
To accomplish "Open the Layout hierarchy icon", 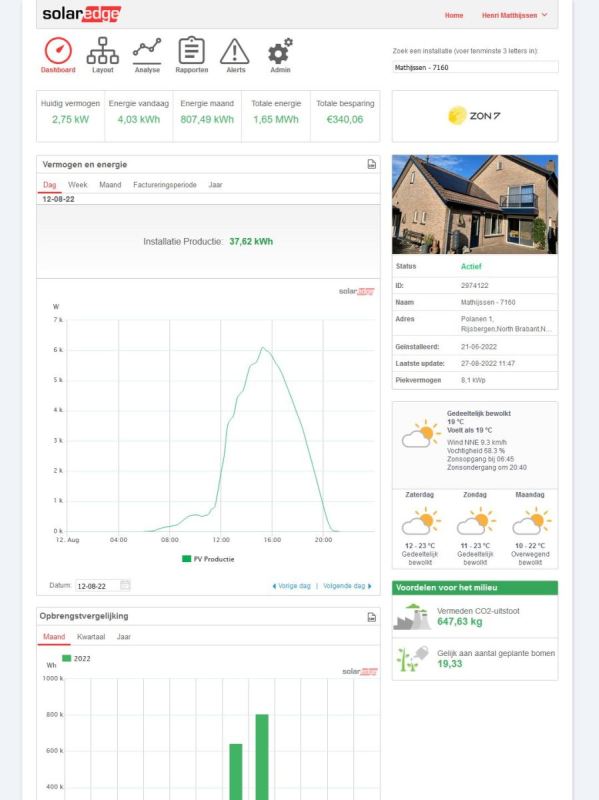I will [x=103, y=51].
